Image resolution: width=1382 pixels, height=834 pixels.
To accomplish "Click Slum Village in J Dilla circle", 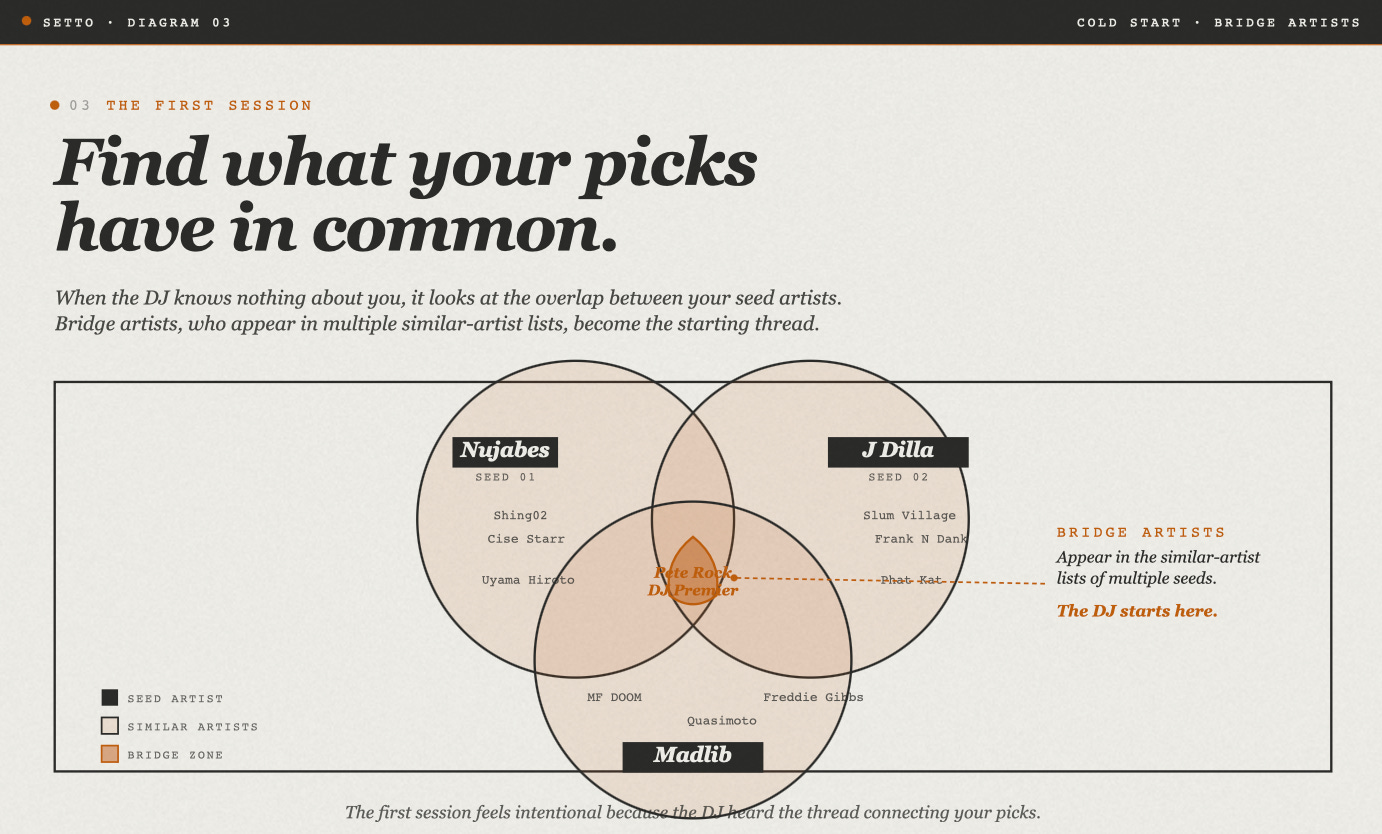I will (x=909, y=516).
